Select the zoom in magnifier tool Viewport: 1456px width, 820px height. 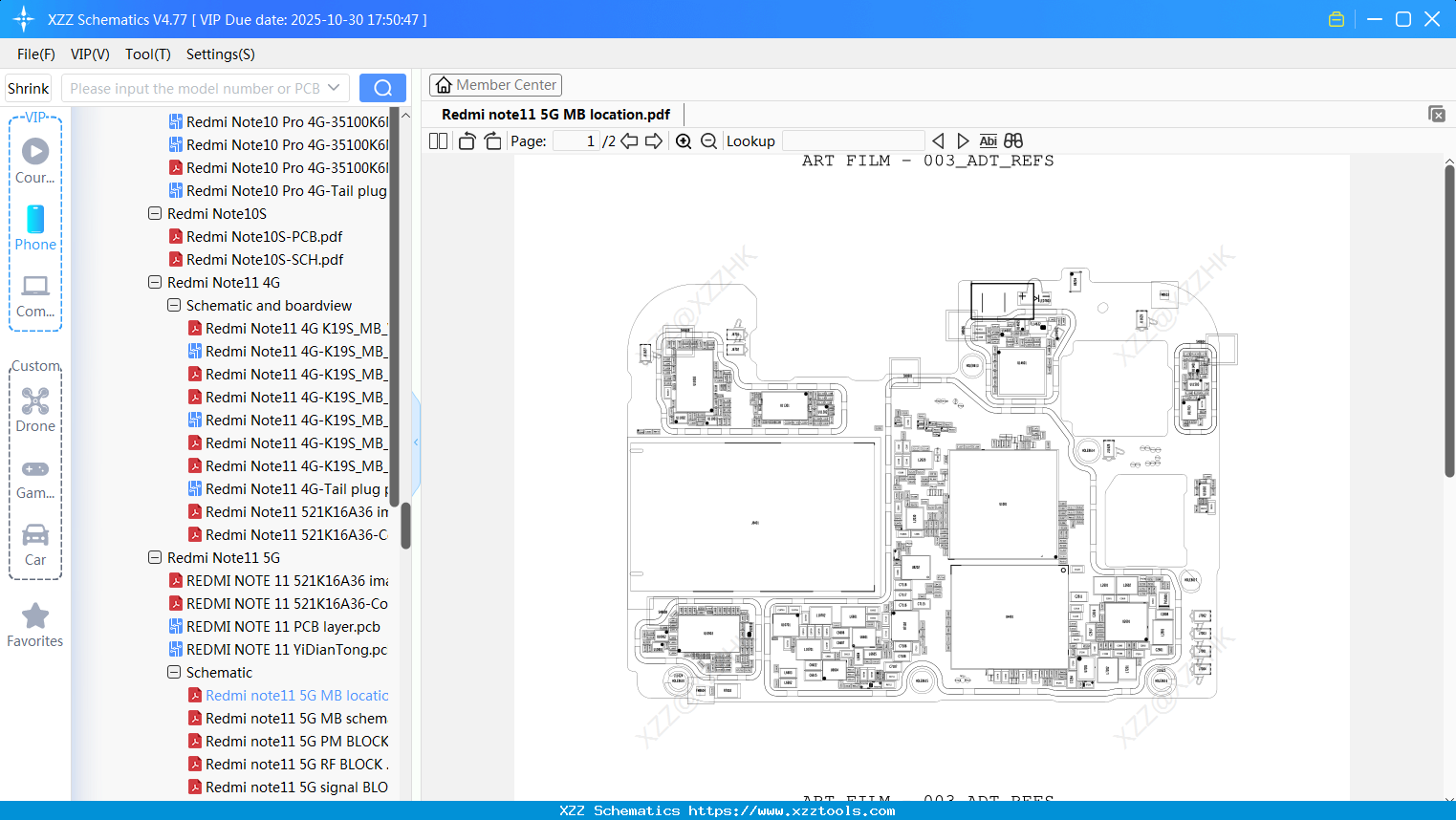coord(684,140)
